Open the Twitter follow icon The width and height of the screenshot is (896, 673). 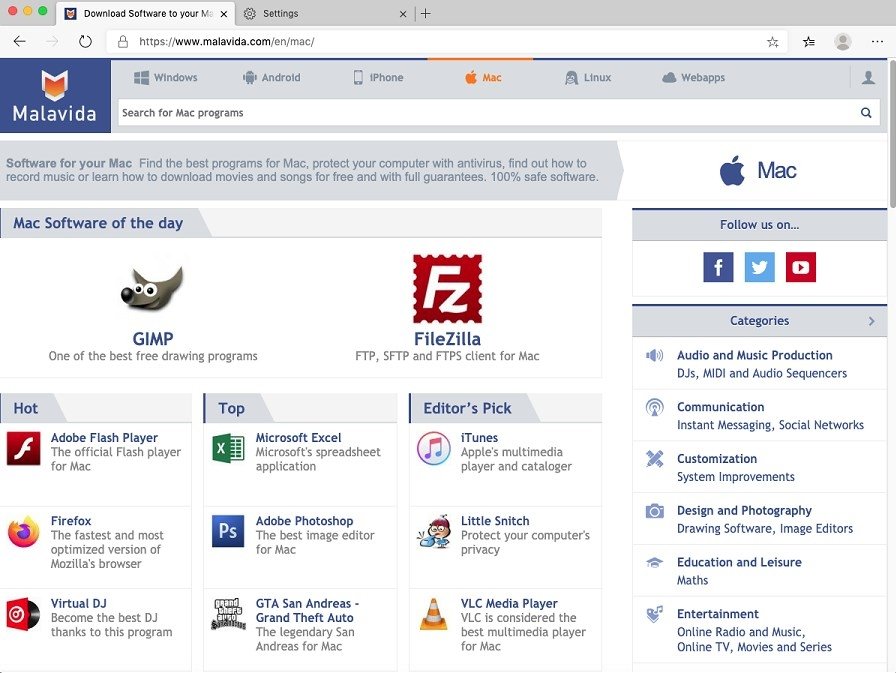[759, 267]
